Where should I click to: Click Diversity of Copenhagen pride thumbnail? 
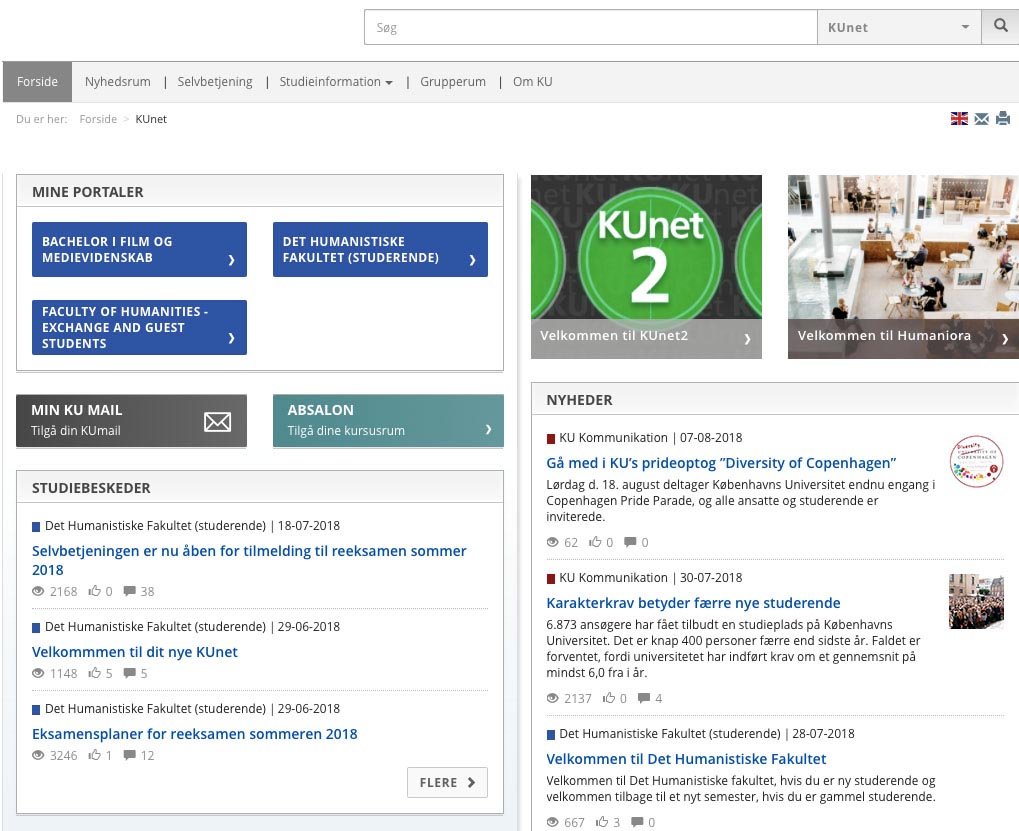[x=976, y=461]
